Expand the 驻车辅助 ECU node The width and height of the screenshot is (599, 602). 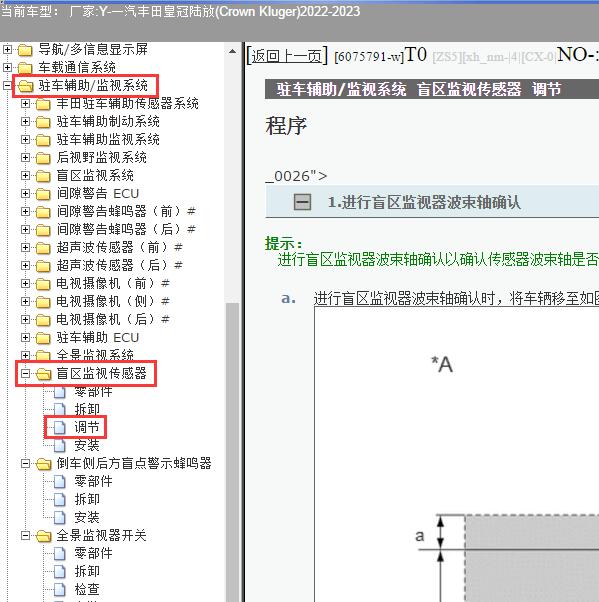point(25,337)
